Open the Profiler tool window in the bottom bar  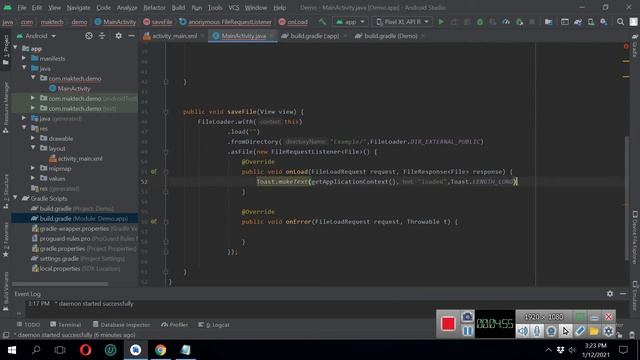[174, 325]
